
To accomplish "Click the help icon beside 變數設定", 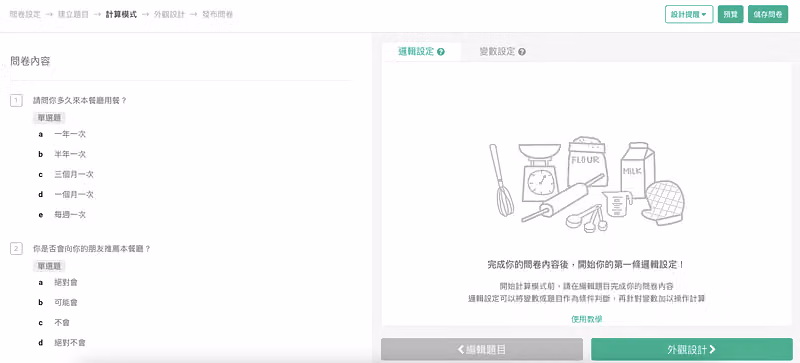I will point(522,52).
